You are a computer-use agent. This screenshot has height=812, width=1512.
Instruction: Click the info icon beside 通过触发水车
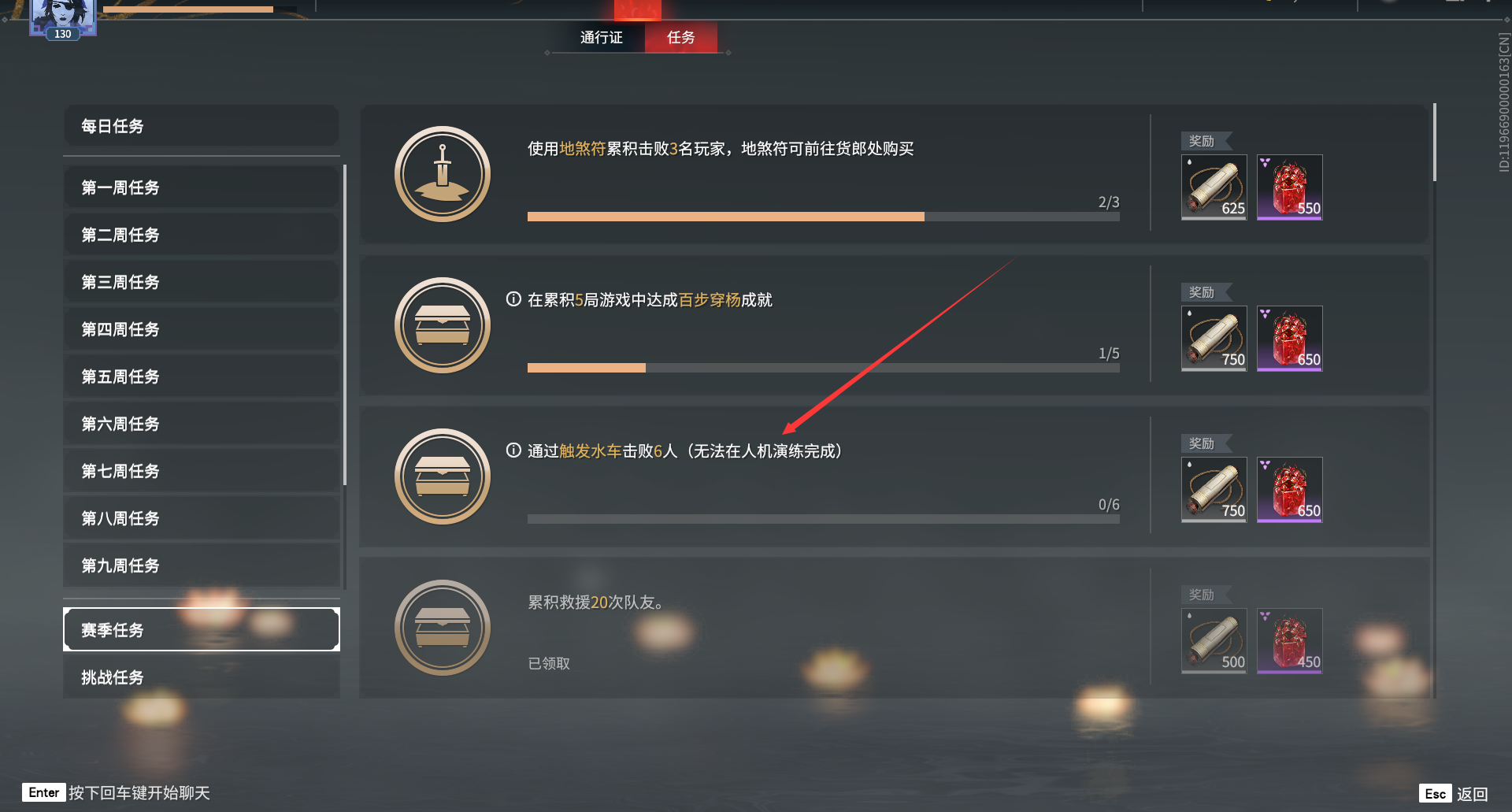[x=513, y=450]
